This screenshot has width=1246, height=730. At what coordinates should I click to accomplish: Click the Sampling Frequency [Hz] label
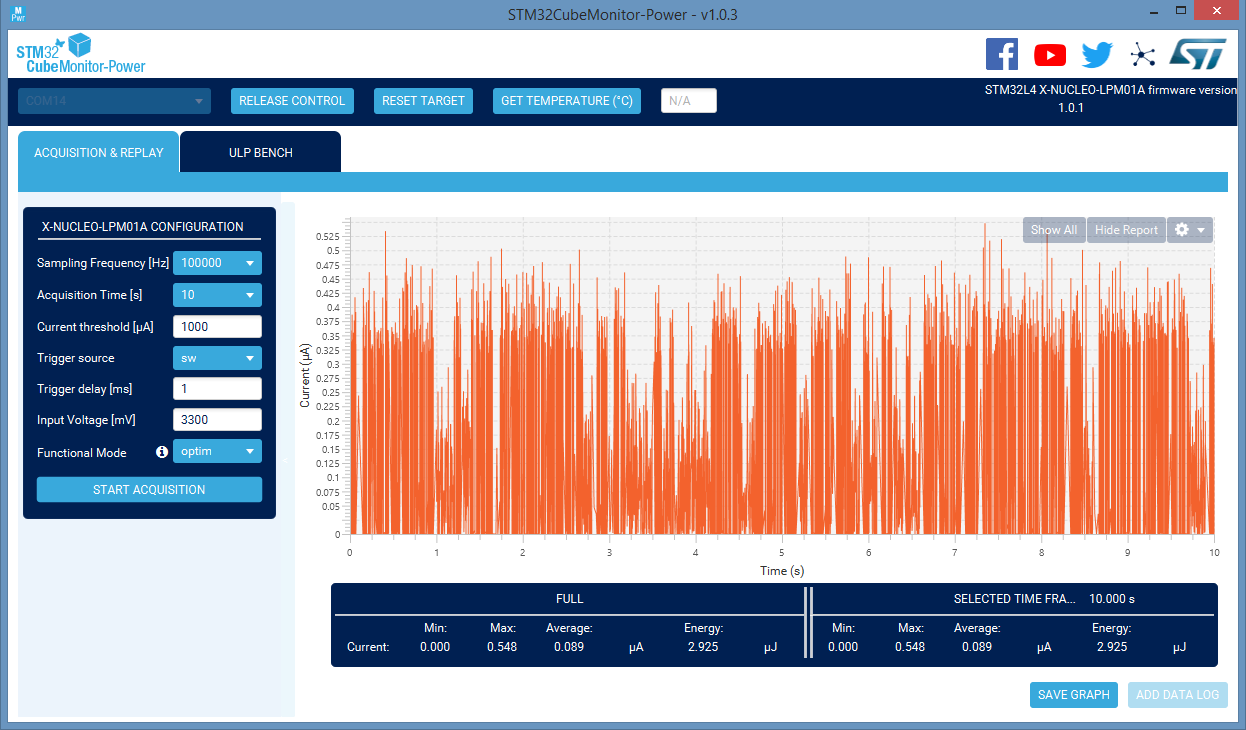(x=103, y=263)
